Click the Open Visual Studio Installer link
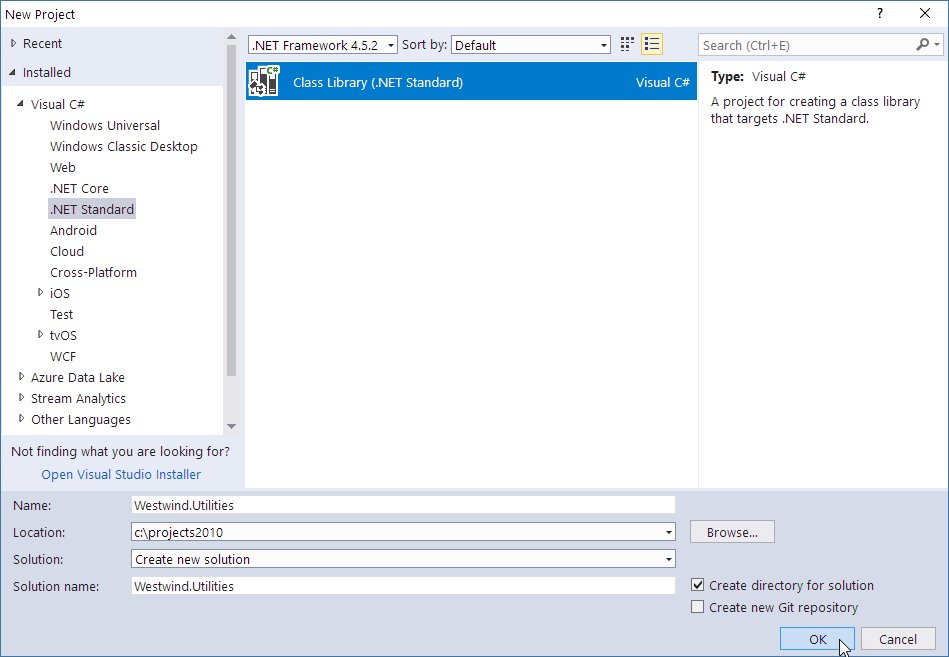The image size is (949, 657). pyautogui.click(x=120, y=474)
